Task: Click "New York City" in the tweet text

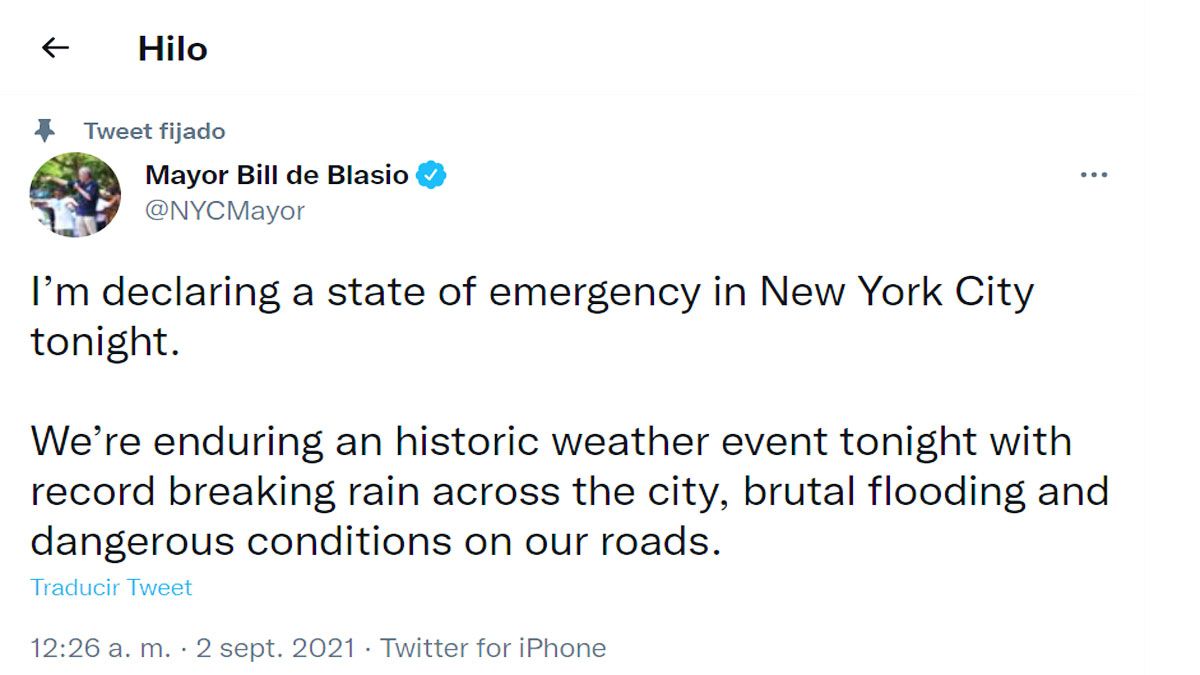Action: tap(896, 293)
